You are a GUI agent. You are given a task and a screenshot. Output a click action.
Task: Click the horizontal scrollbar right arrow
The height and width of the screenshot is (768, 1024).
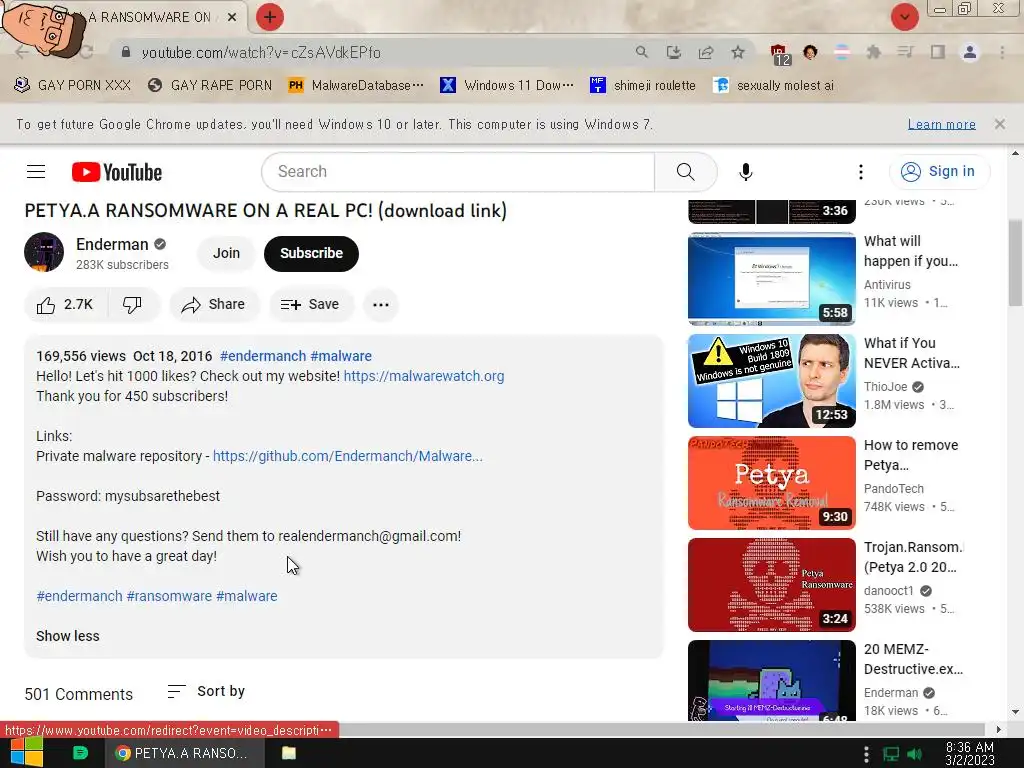[999, 729]
